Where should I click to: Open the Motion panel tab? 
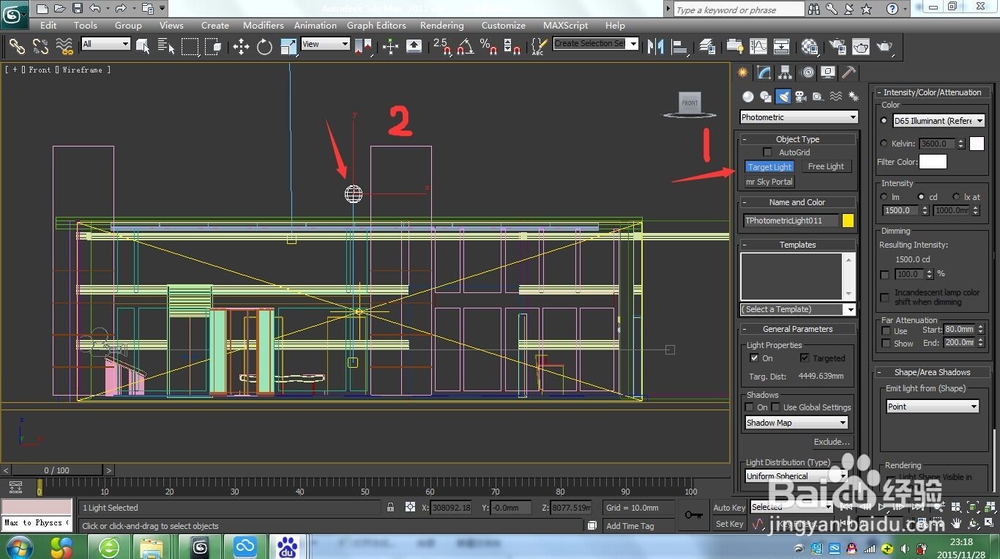tap(807, 73)
